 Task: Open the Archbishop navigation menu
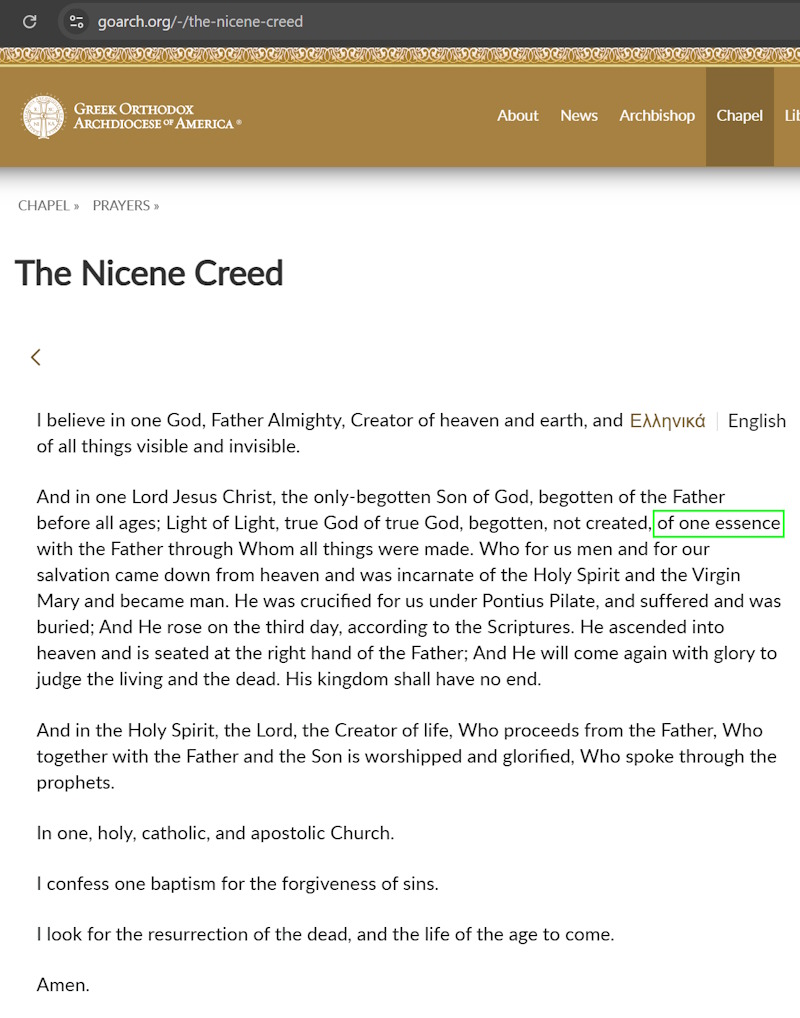[x=657, y=115]
